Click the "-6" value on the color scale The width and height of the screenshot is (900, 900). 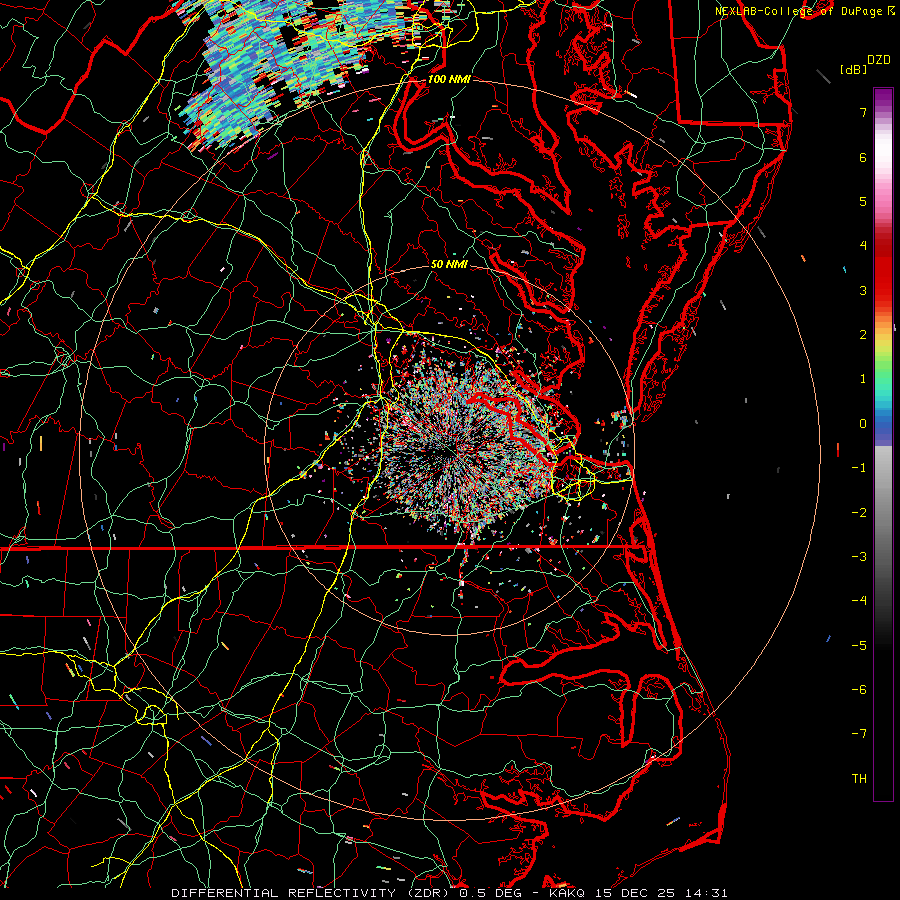(859, 690)
